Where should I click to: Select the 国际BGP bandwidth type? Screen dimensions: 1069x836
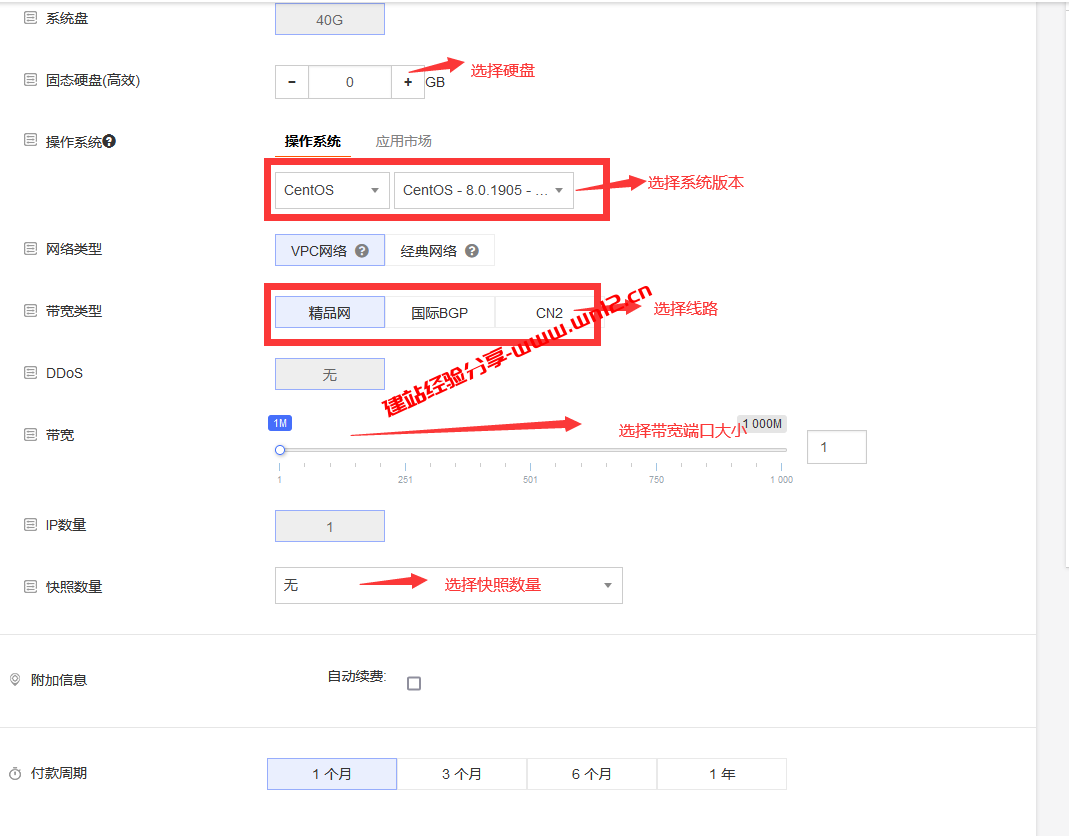(x=440, y=312)
